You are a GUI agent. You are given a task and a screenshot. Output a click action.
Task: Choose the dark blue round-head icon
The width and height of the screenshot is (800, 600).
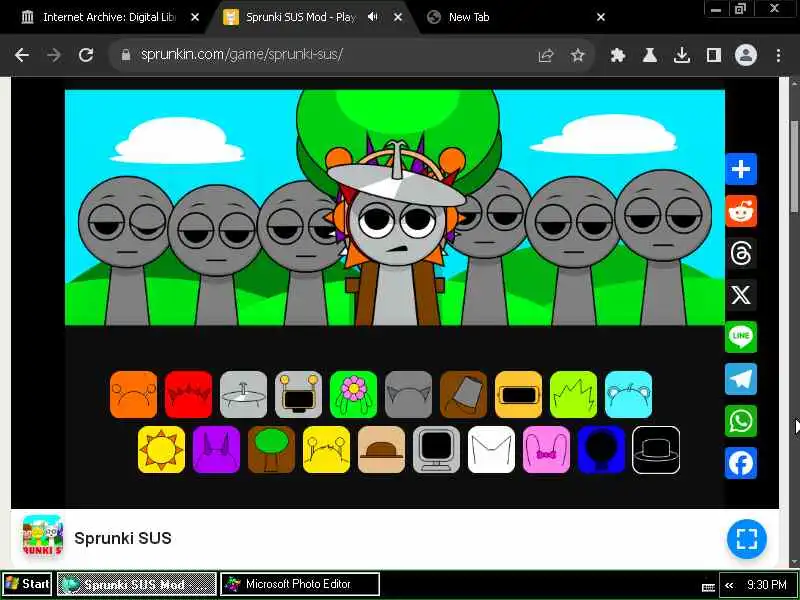point(601,449)
